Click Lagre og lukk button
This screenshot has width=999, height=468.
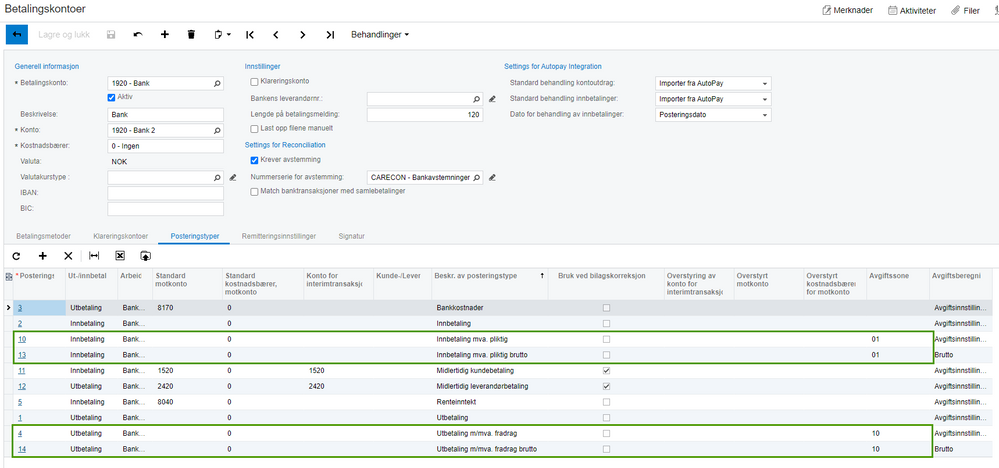click(64, 35)
